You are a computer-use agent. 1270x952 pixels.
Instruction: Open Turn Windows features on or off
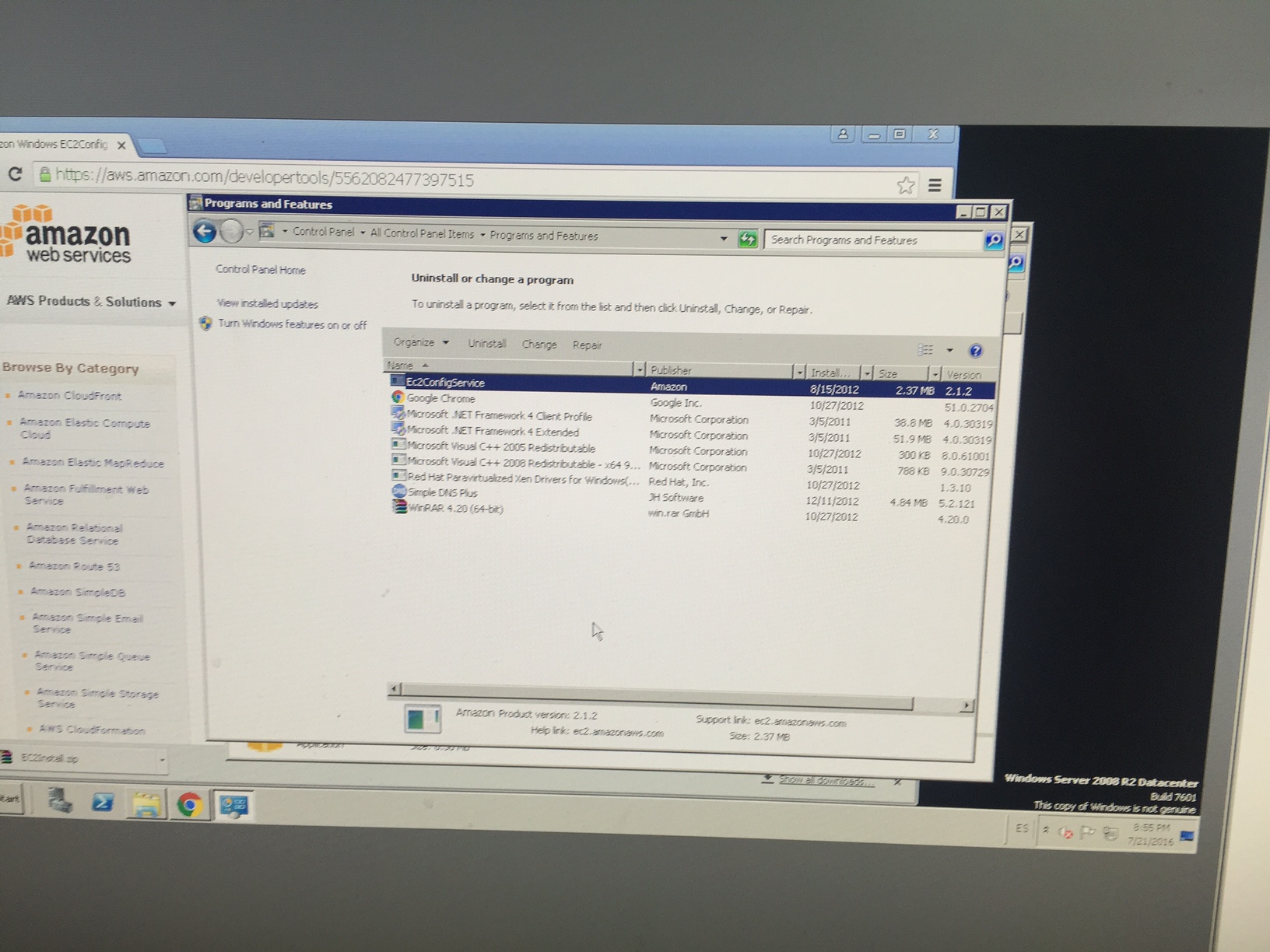coord(292,324)
